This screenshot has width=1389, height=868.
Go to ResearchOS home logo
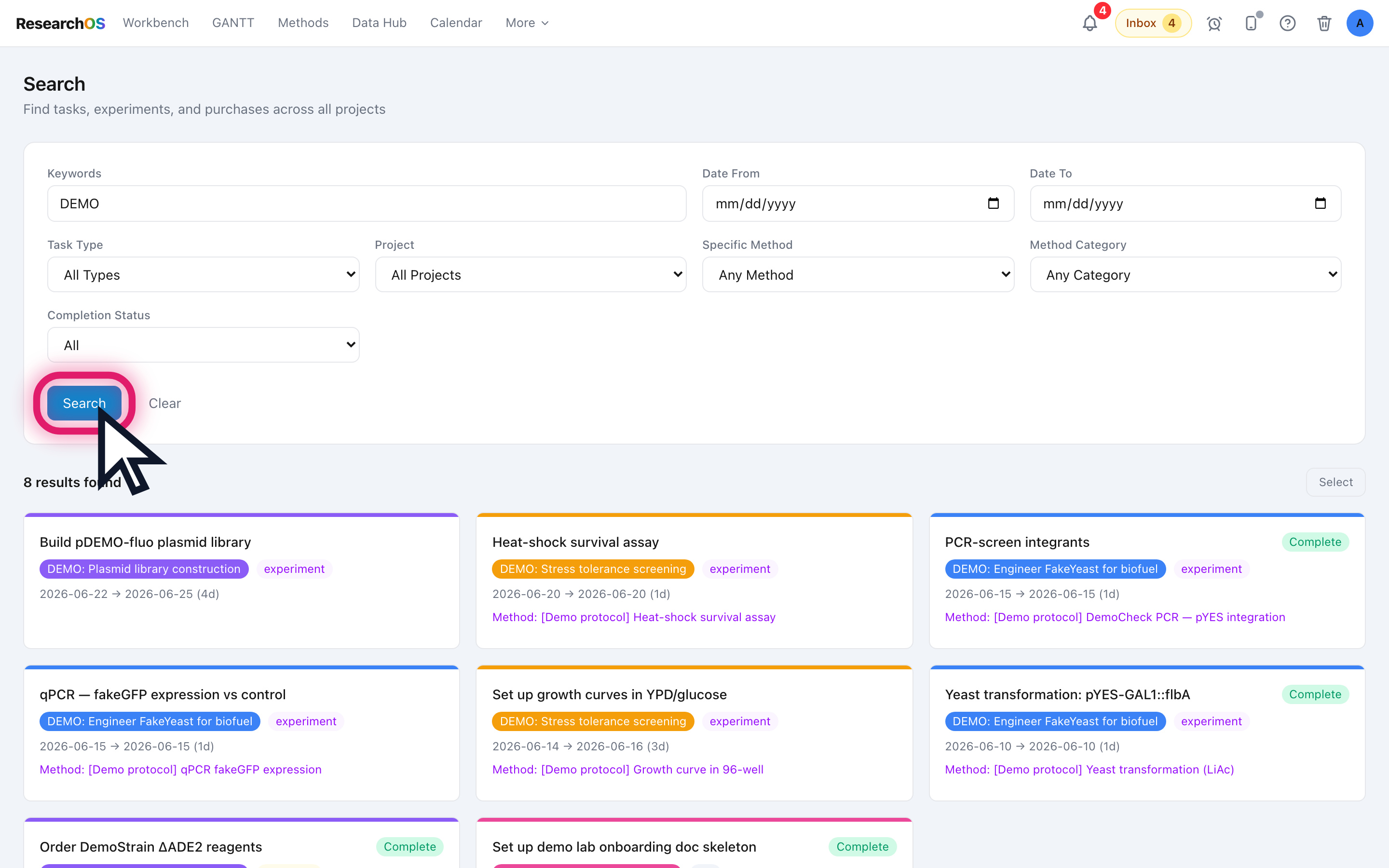tap(60, 23)
